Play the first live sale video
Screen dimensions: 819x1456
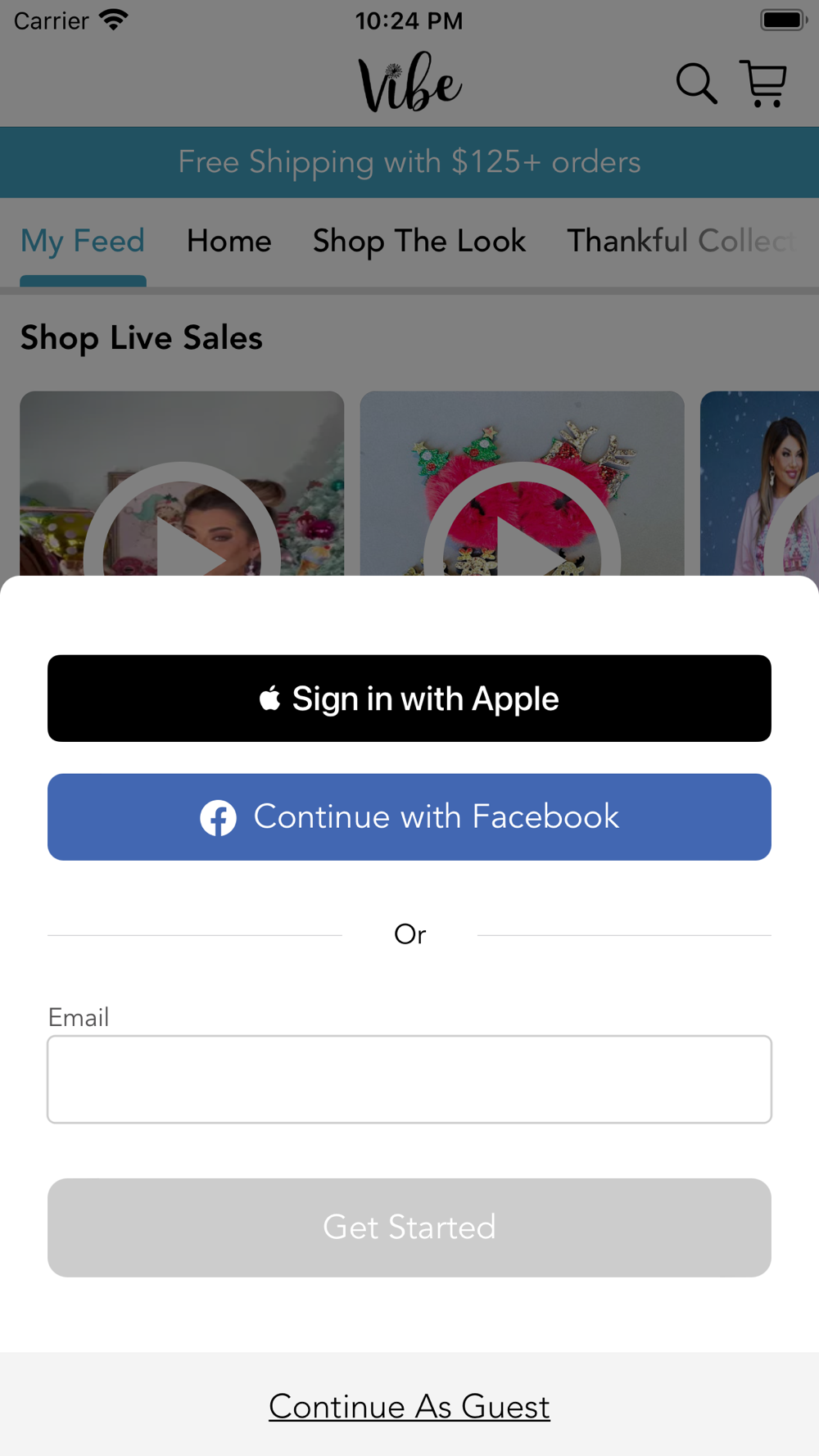[x=182, y=483]
